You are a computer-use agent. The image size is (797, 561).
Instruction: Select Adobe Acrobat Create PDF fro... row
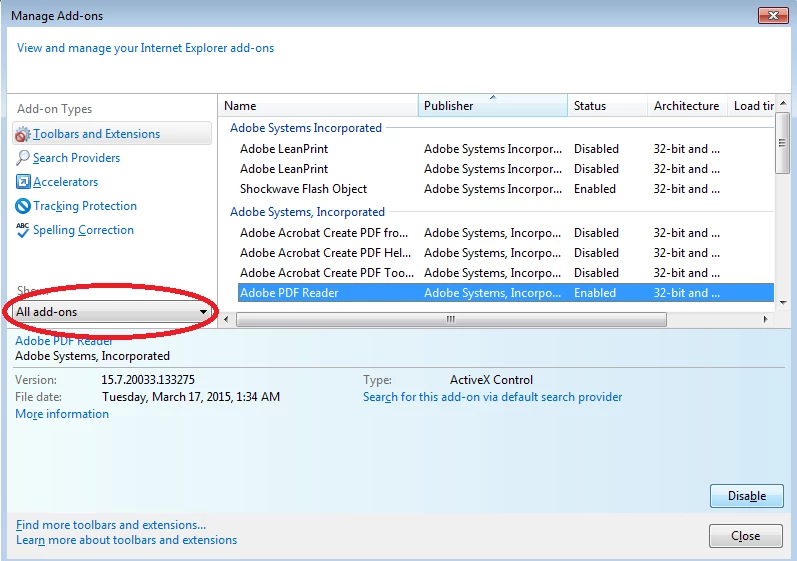point(506,233)
